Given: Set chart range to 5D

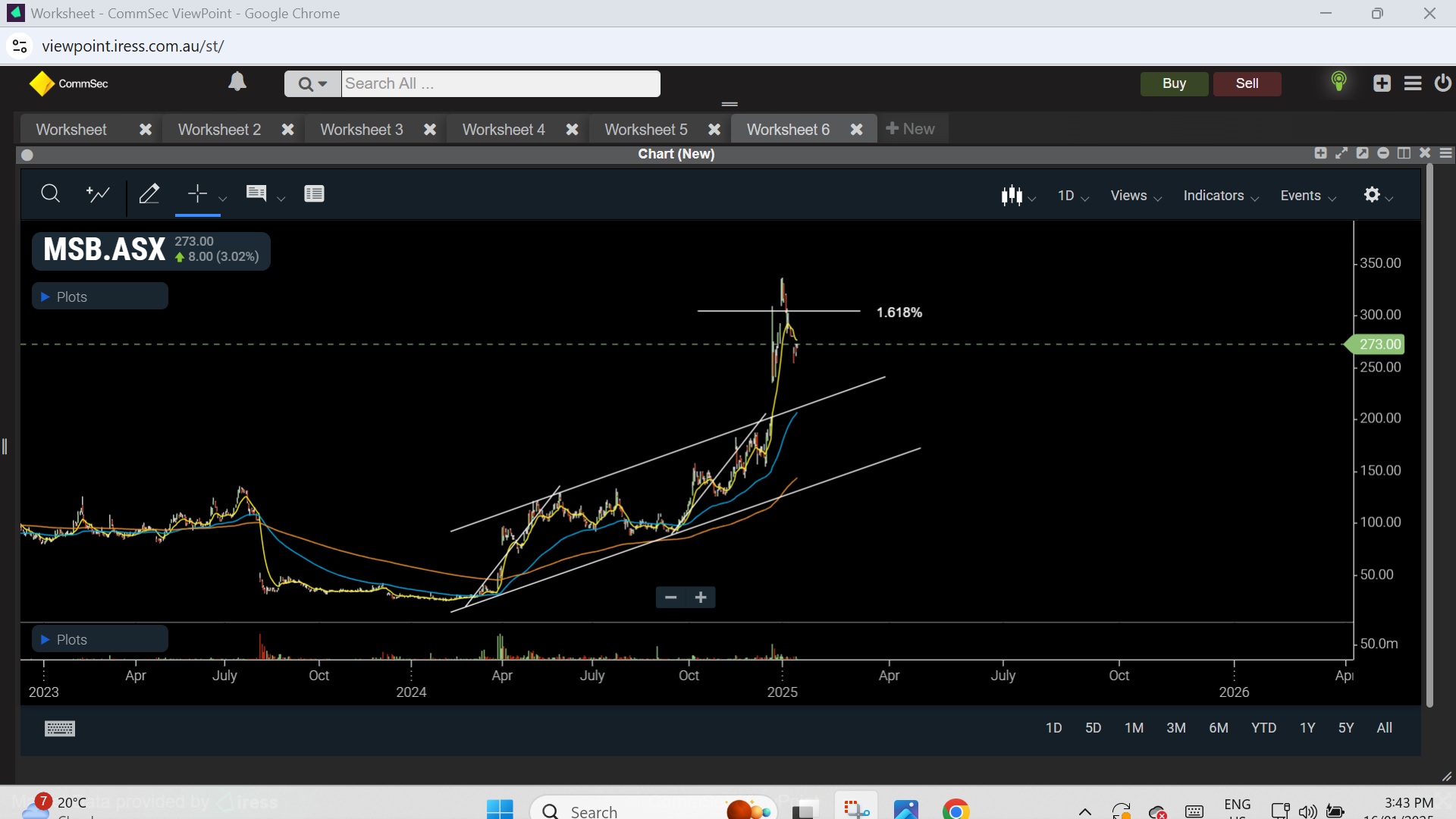Looking at the screenshot, I should tap(1093, 728).
